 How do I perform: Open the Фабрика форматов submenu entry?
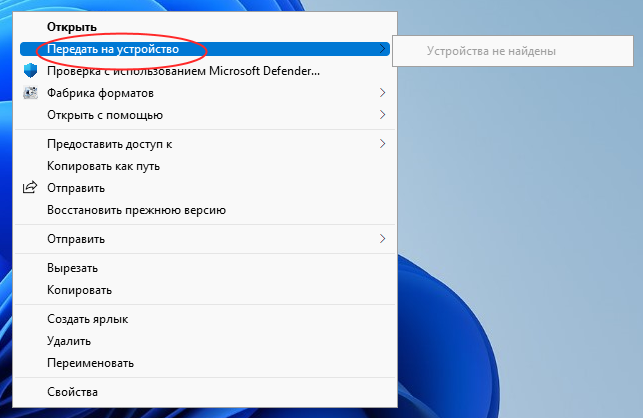point(205,93)
